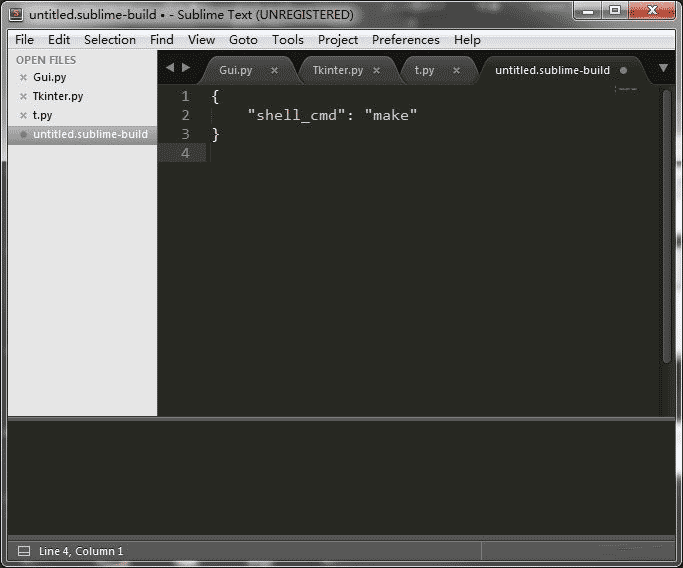The width and height of the screenshot is (683, 568).
Task: Open the Preferences menu
Action: coord(406,40)
